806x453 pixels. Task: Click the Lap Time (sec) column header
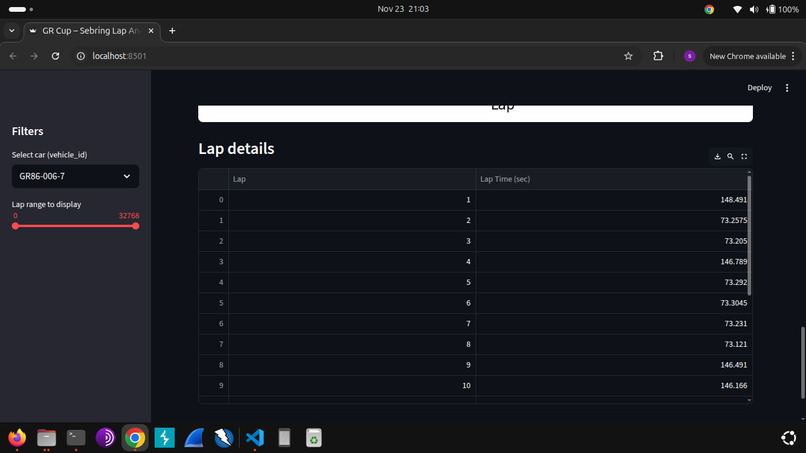coord(611,179)
